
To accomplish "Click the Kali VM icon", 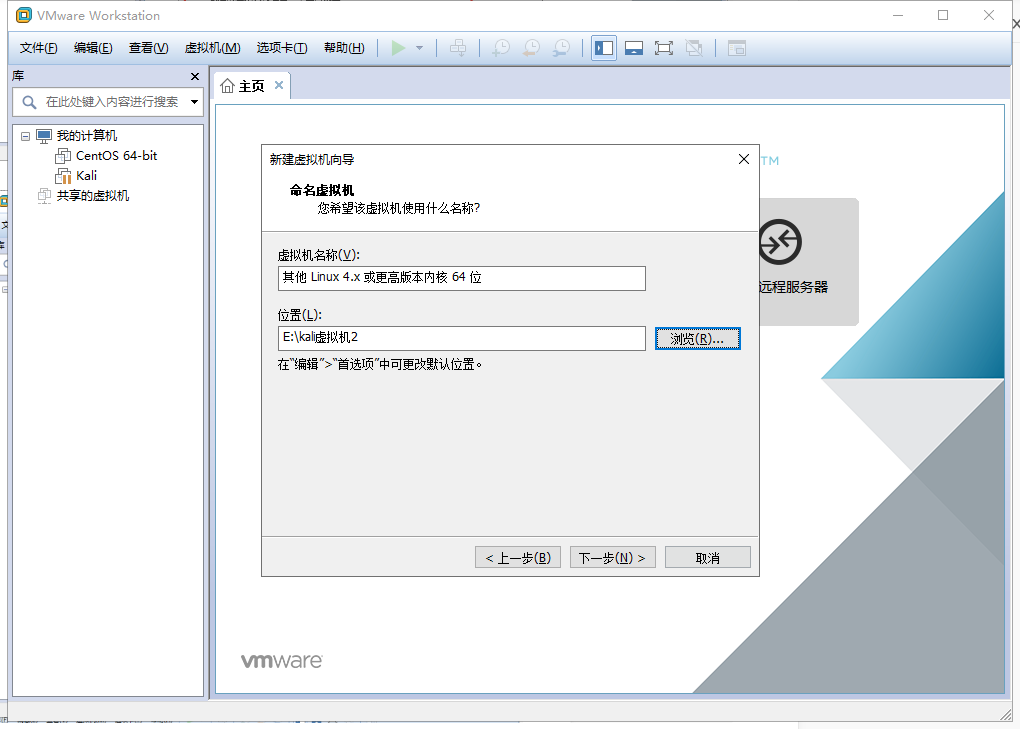I will pyautogui.click(x=63, y=176).
